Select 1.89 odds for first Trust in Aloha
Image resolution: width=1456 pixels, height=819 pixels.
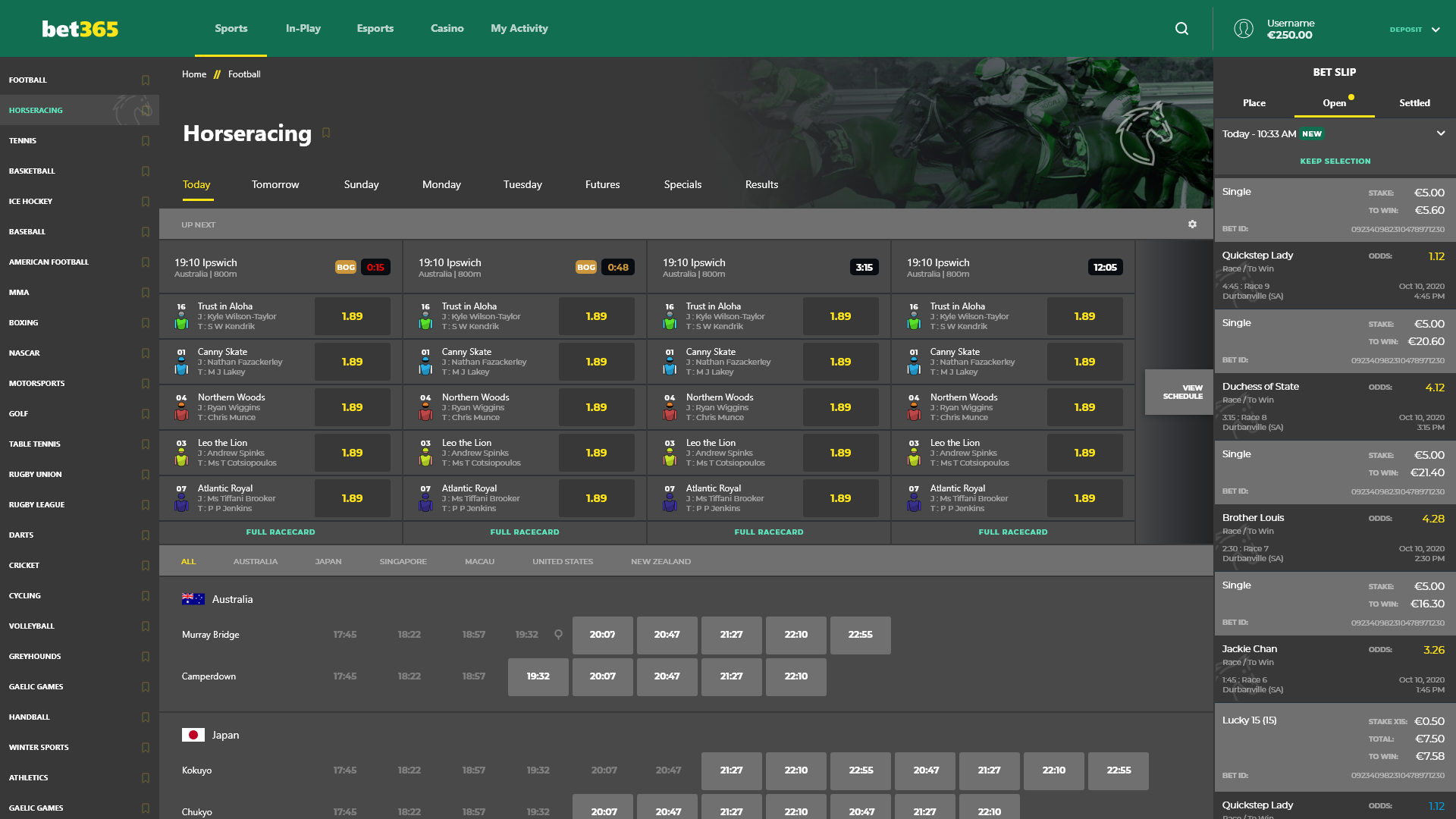(x=352, y=316)
